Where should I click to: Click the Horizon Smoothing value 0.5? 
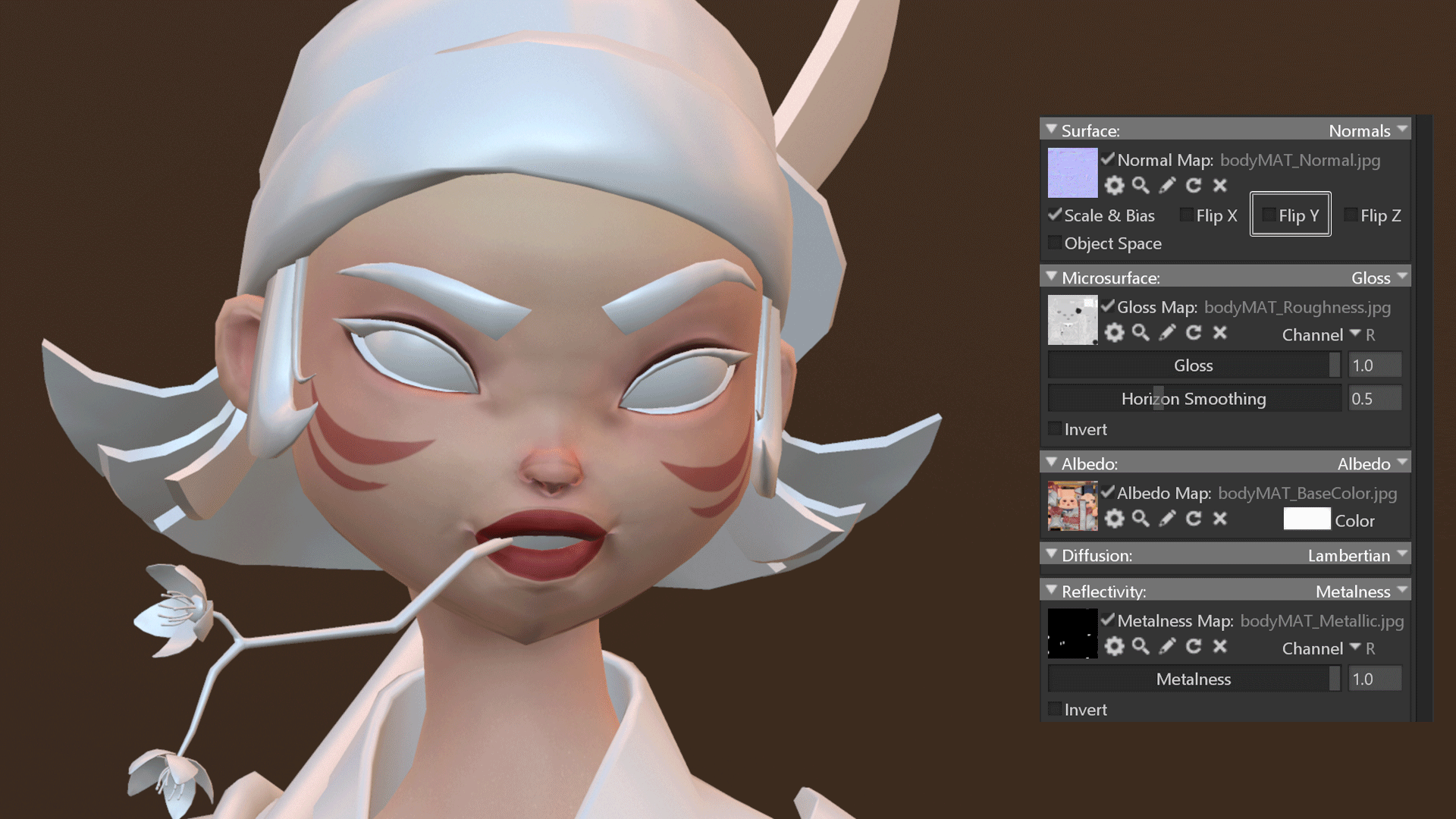click(x=1375, y=398)
